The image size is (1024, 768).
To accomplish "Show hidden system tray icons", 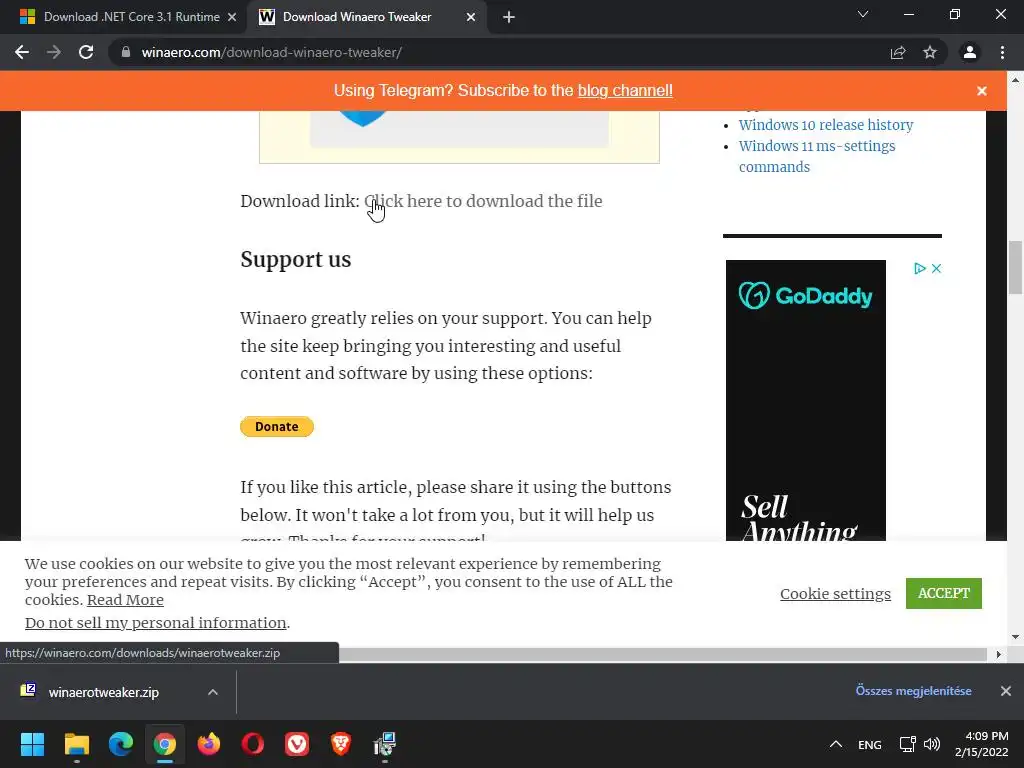I will (x=836, y=744).
